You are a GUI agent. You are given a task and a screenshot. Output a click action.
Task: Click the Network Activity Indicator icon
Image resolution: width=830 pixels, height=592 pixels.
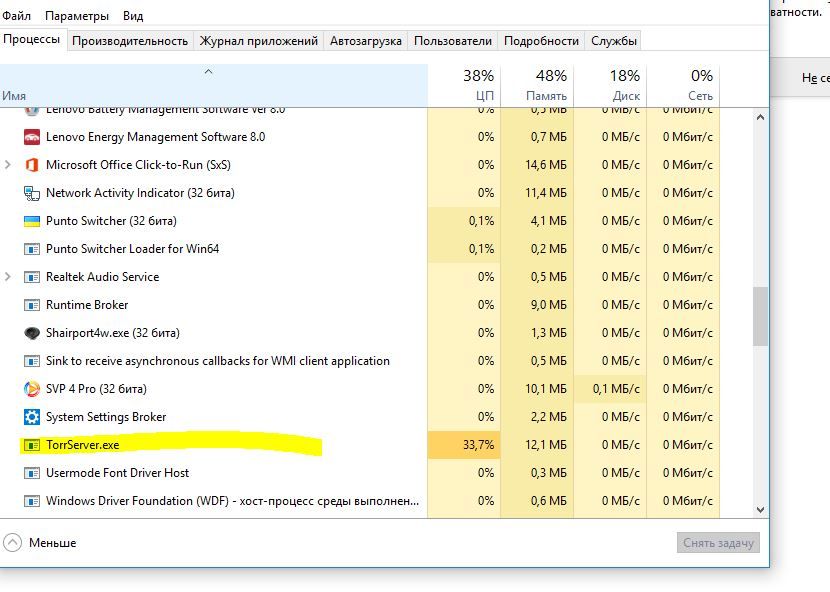click(x=32, y=193)
